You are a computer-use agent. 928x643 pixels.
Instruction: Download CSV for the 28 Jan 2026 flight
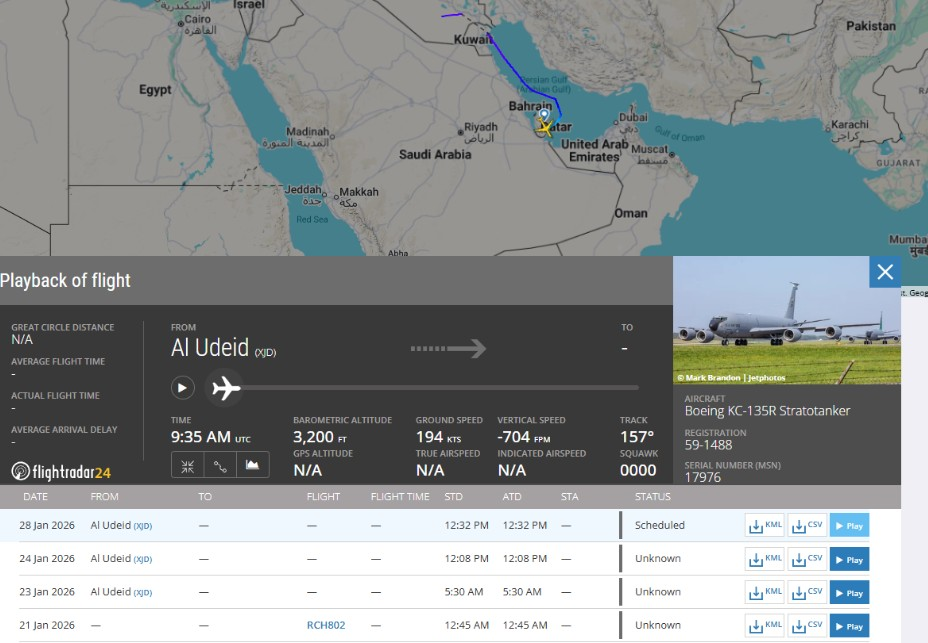pos(807,525)
